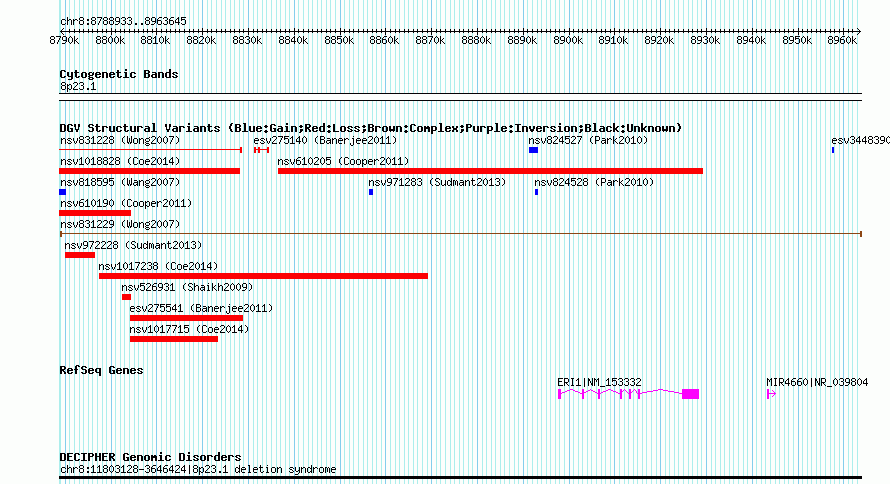The width and height of the screenshot is (890, 484).
Task: Select the small red nsv526931 loss block
Action: pos(127,297)
